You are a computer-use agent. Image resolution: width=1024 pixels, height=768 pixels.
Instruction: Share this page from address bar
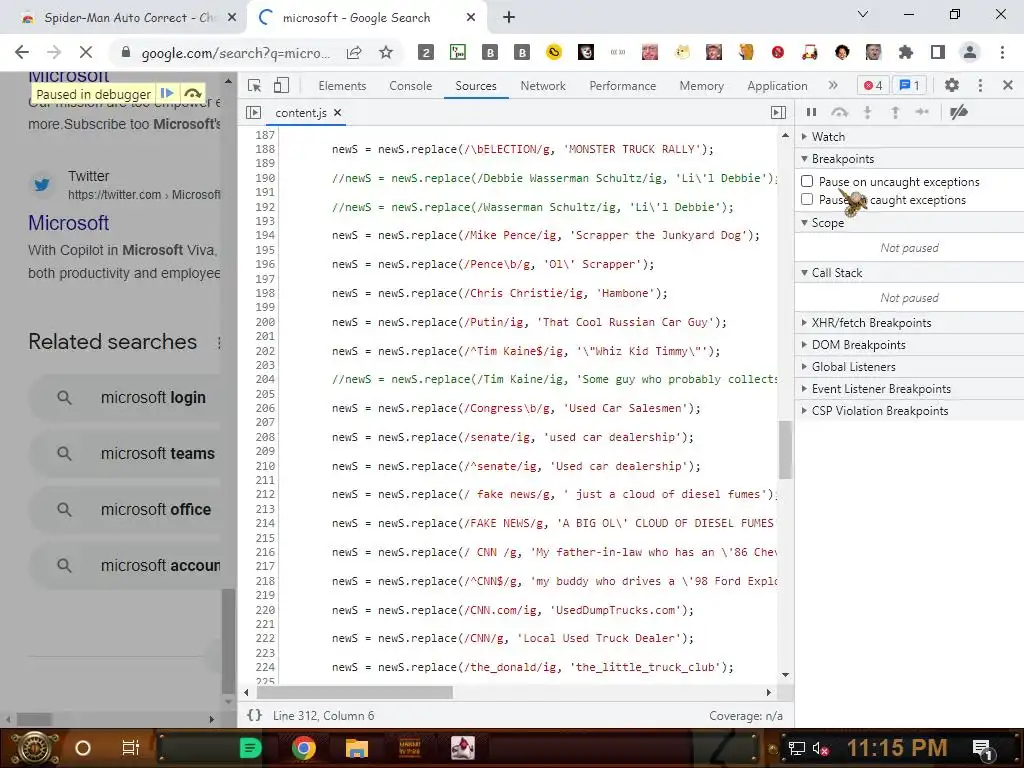click(354, 52)
